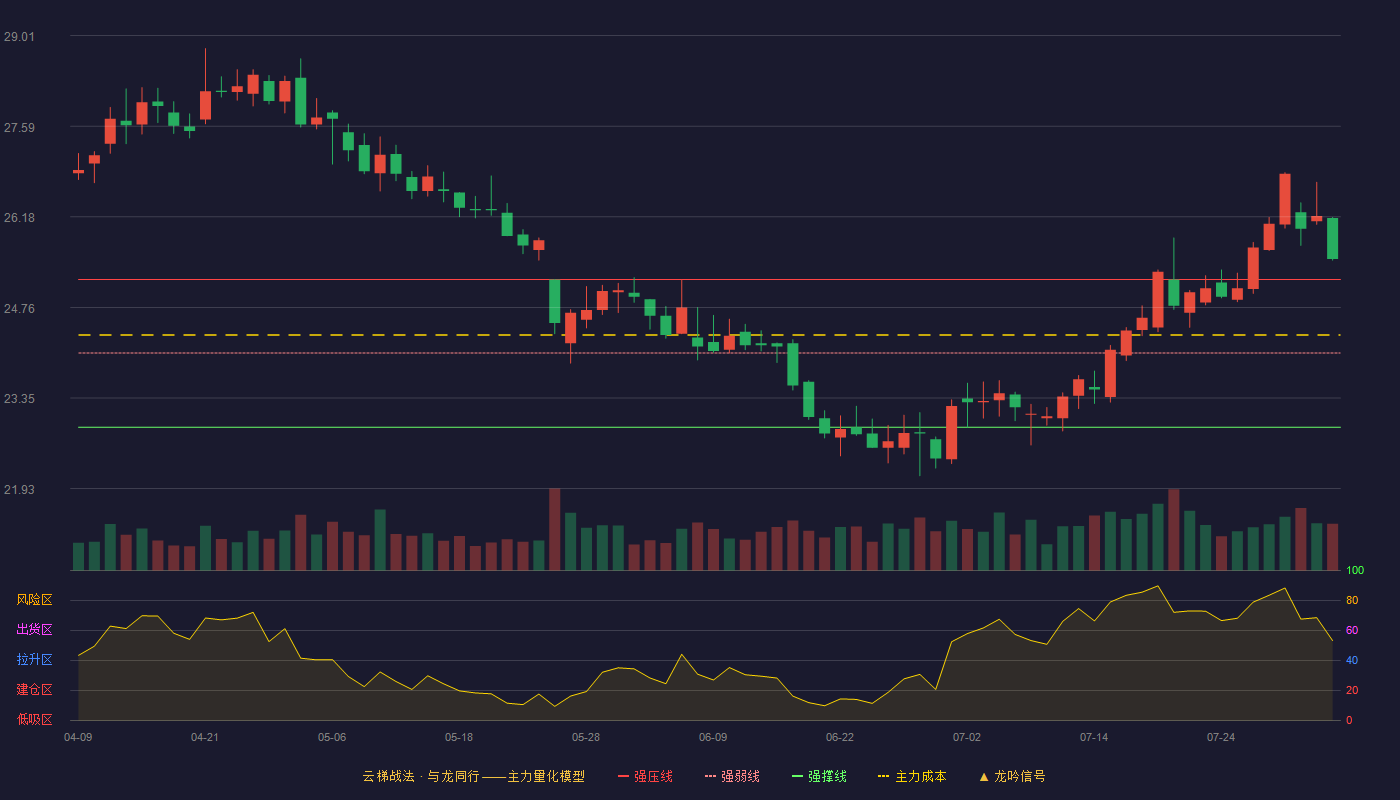This screenshot has height=800, width=1400.
Task: Toggle the 主力成本 legend item
Action: click(x=912, y=776)
